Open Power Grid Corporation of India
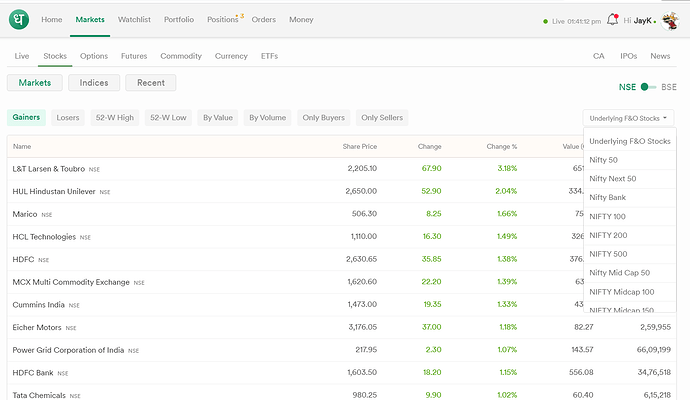The image size is (690, 400). tap(341, 350)
